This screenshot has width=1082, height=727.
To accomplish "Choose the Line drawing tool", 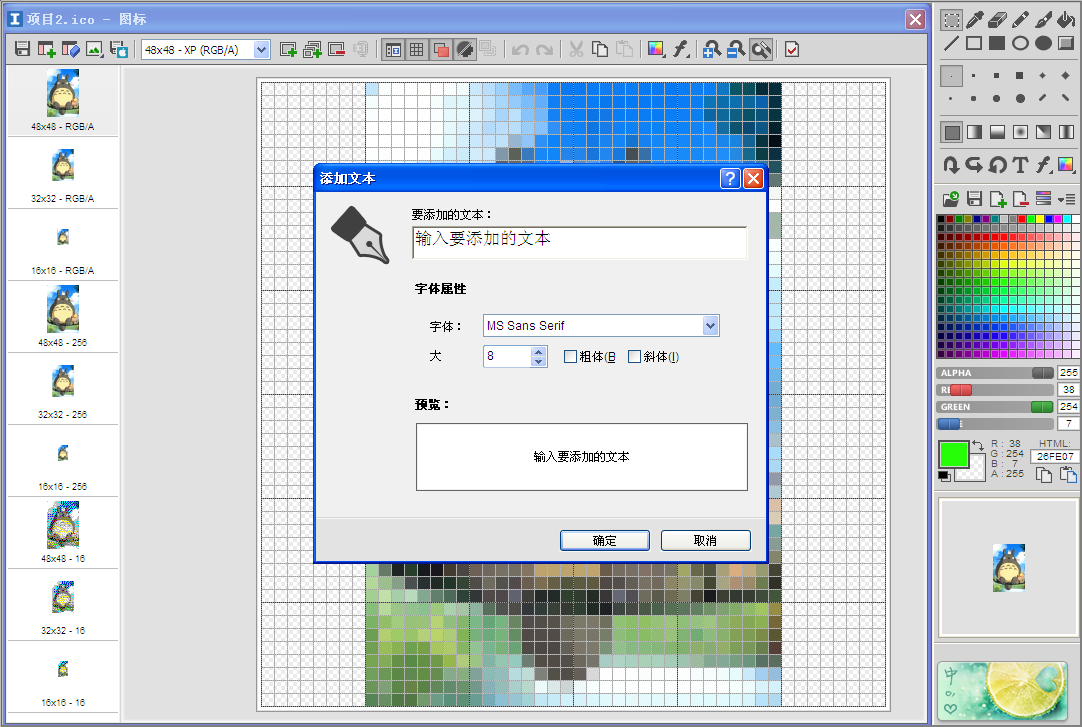I will [x=950, y=43].
